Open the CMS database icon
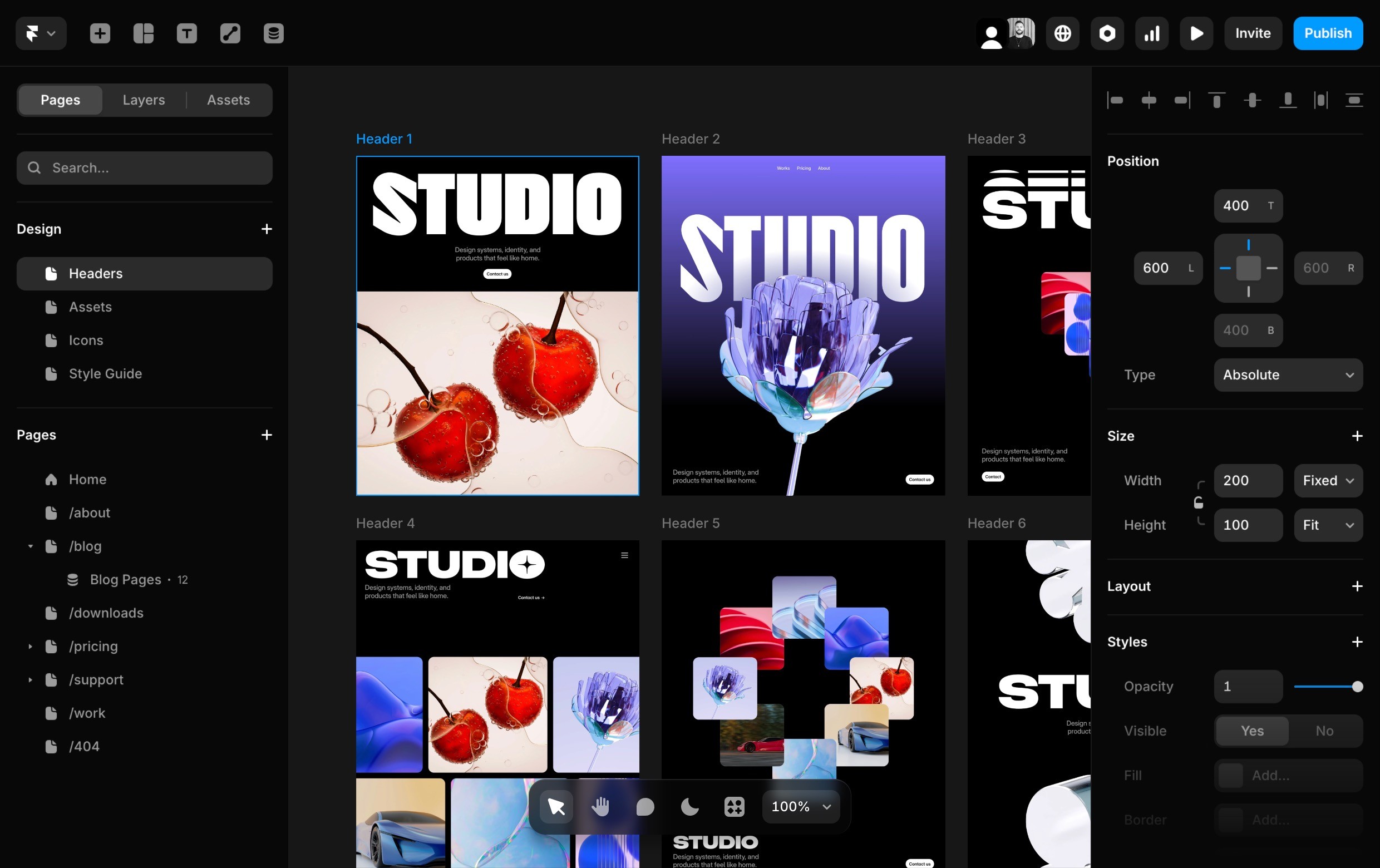The width and height of the screenshot is (1380, 868). pyautogui.click(x=273, y=33)
